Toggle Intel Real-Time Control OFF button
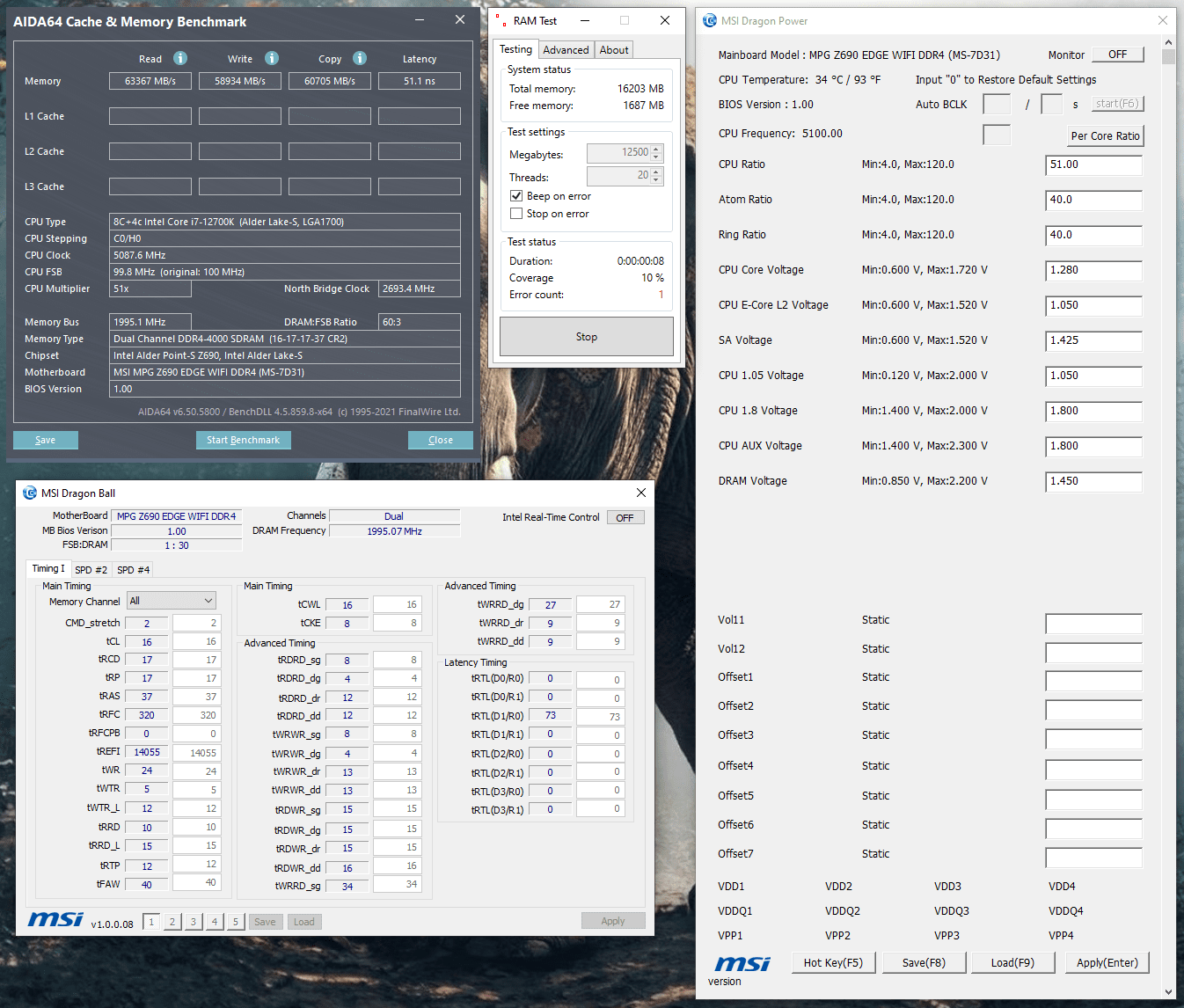The image size is (1184, 1008). click(x=625, y=518)
